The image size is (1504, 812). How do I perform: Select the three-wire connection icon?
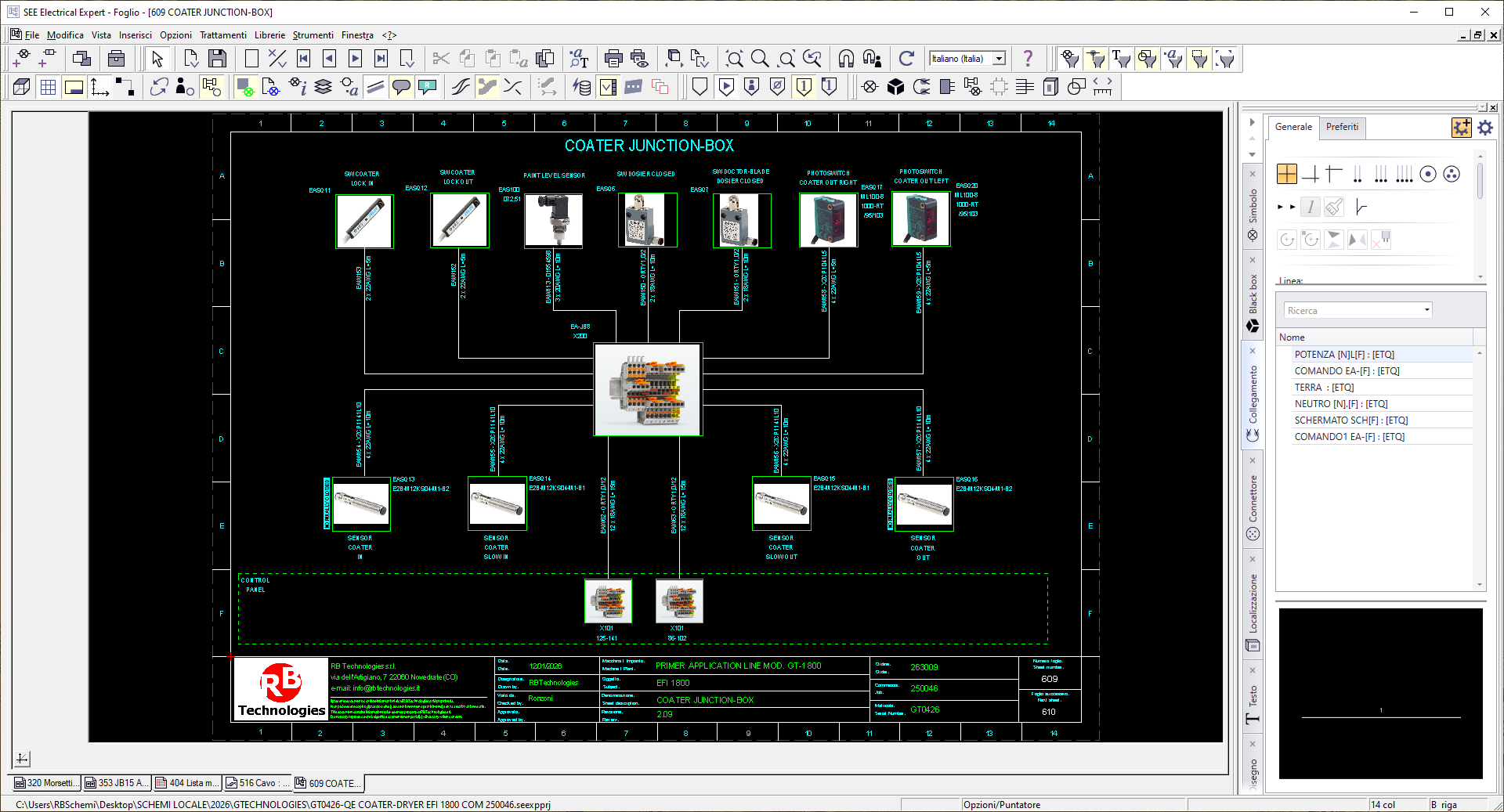coord(1381,174)
